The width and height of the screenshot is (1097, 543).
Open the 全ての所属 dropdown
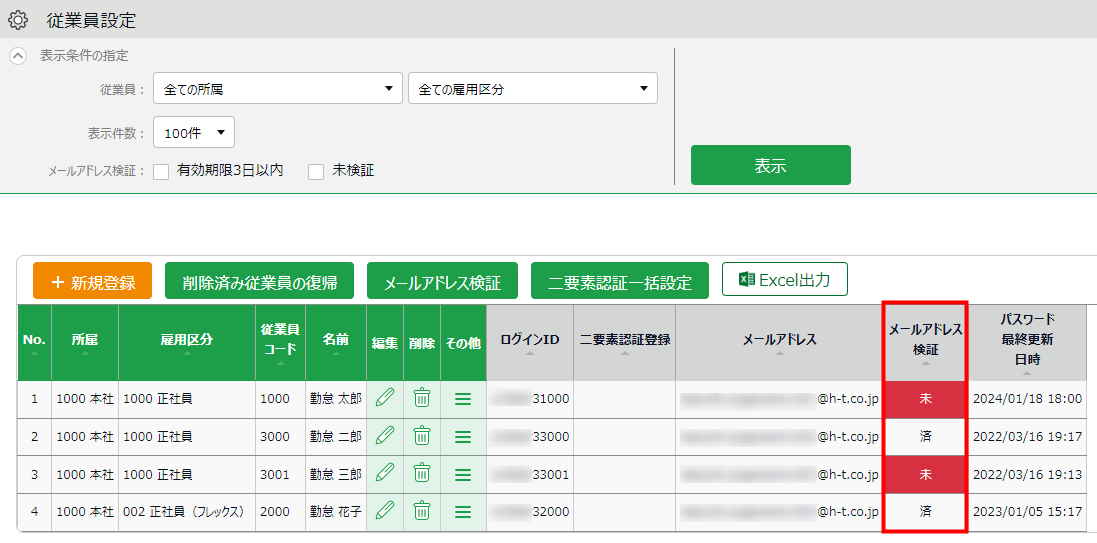(277, 89)
